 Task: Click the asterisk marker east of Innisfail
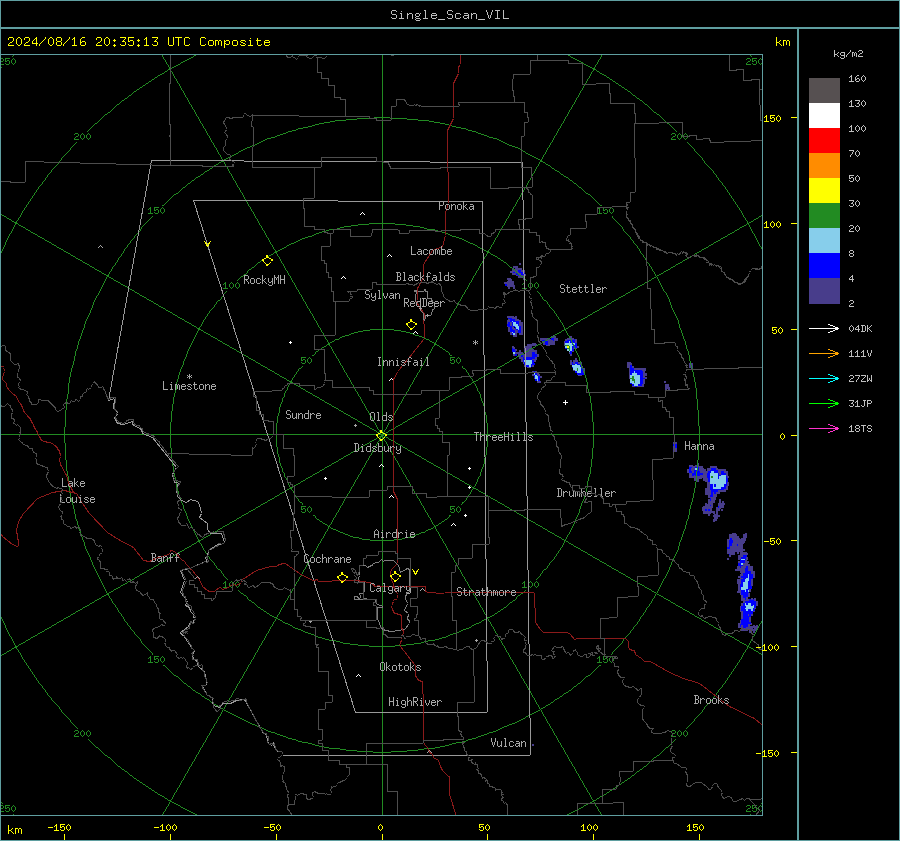point(475,343)
